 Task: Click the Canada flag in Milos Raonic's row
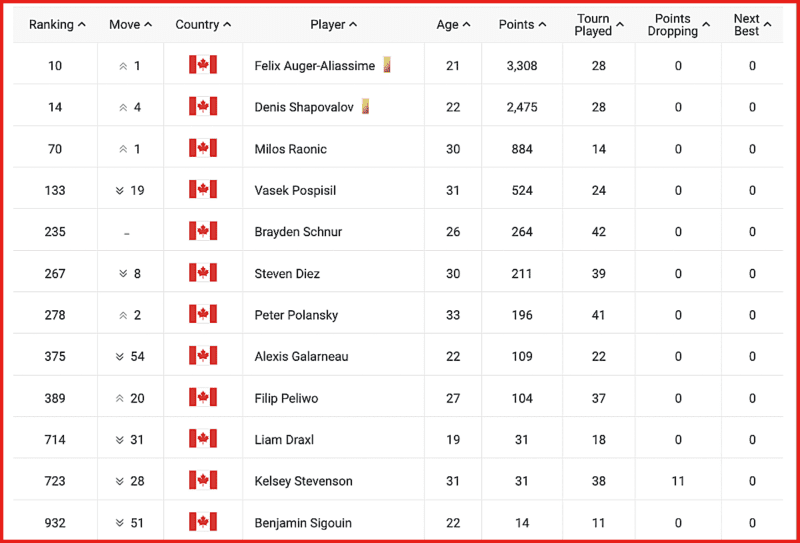tap(203, 149)
